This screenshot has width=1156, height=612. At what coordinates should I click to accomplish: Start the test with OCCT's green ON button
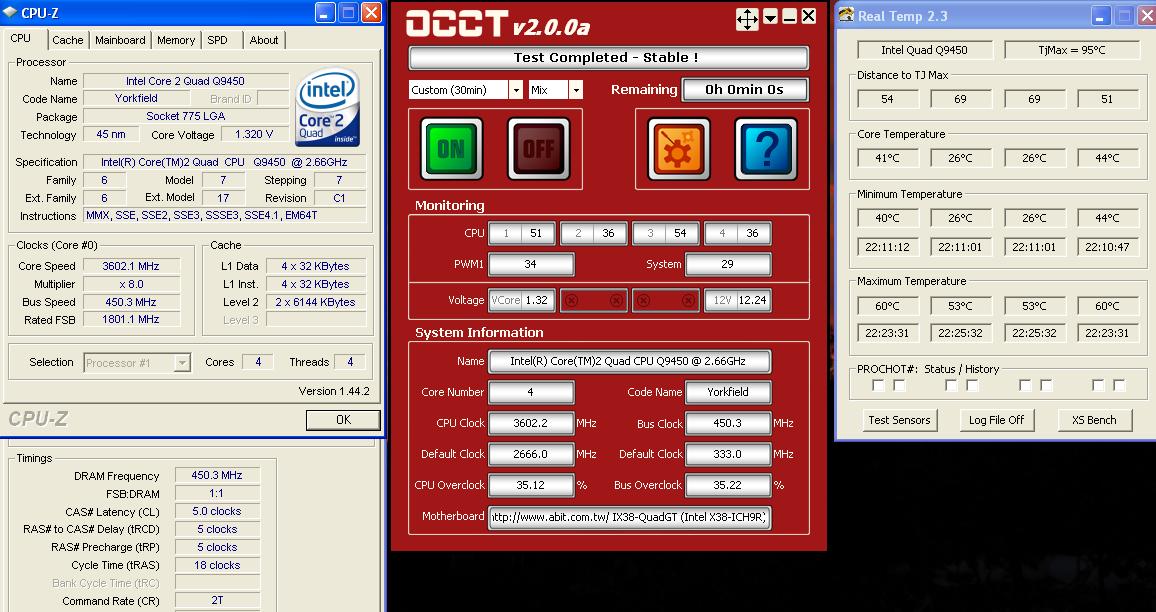(451, 149)
